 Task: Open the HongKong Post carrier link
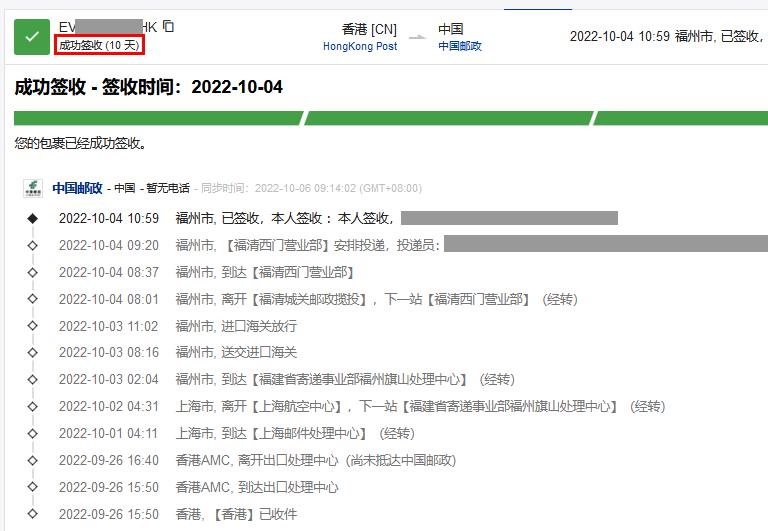click(x=359, y=46)
